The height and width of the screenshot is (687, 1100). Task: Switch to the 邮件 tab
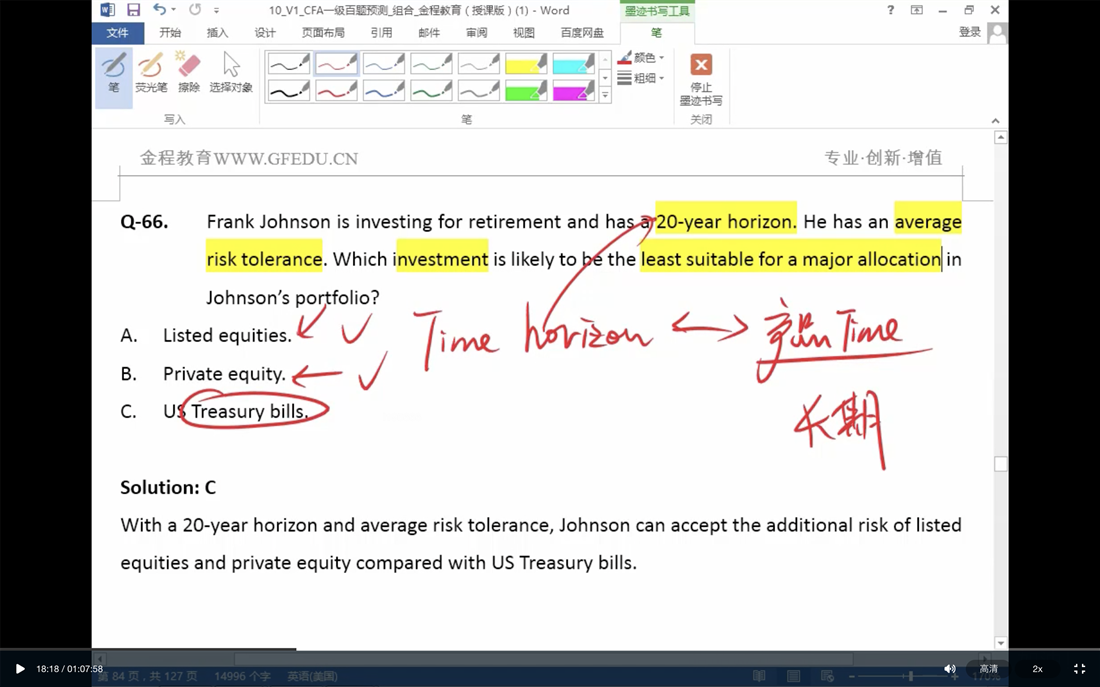pyautogui.click(x=429, y=33)
